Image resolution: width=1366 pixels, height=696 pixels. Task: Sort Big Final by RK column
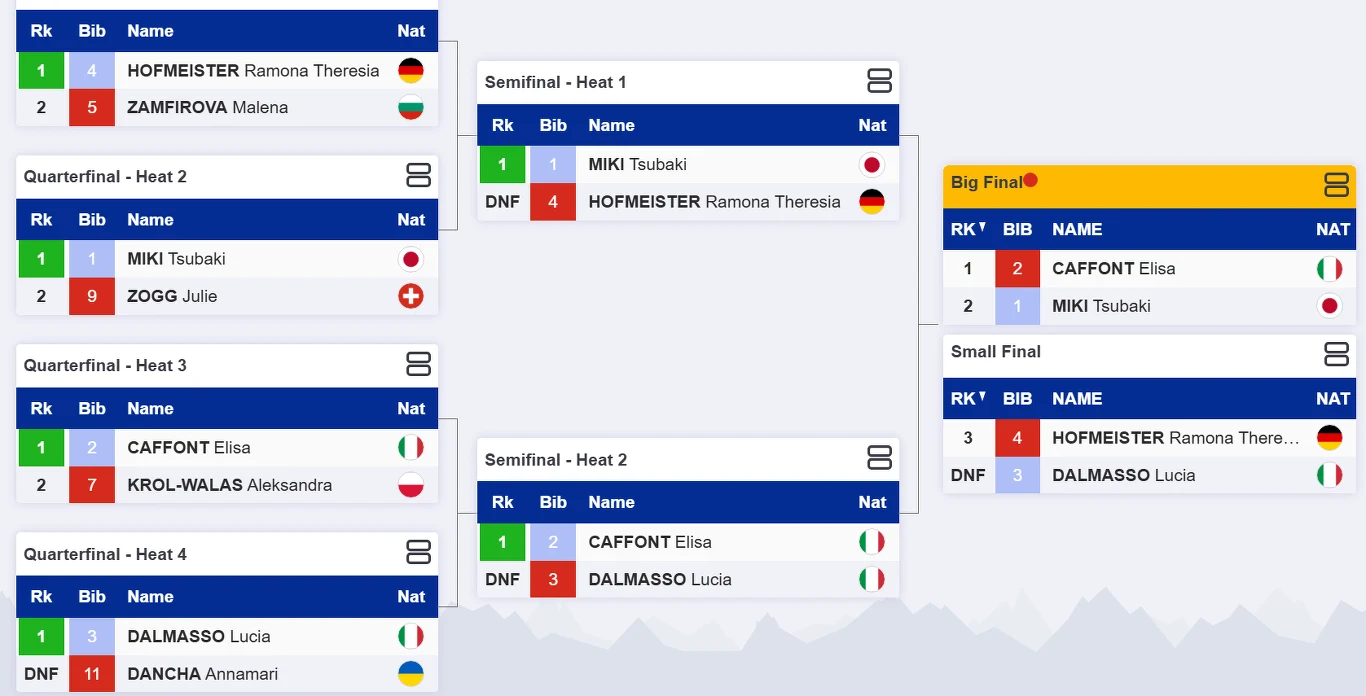pyautogui.click(x=968, y=229)
